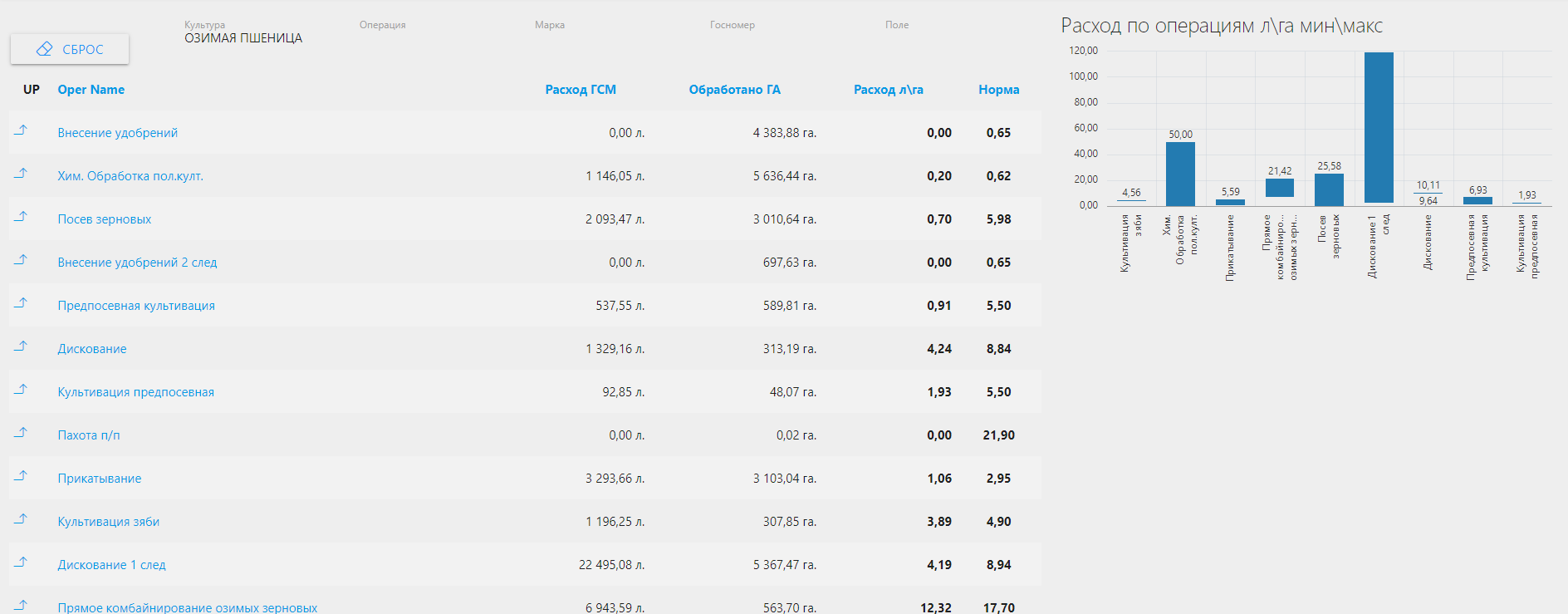Click drill-up arrow in Дискование row
1568x614 pixels.
point(22,346)
